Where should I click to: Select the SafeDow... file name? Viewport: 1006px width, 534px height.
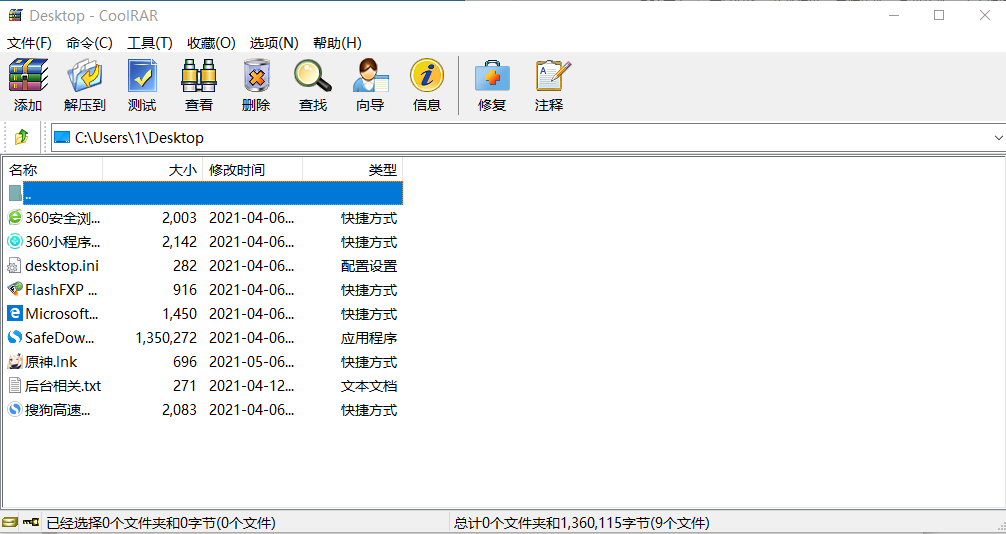(x=60, y=338)
